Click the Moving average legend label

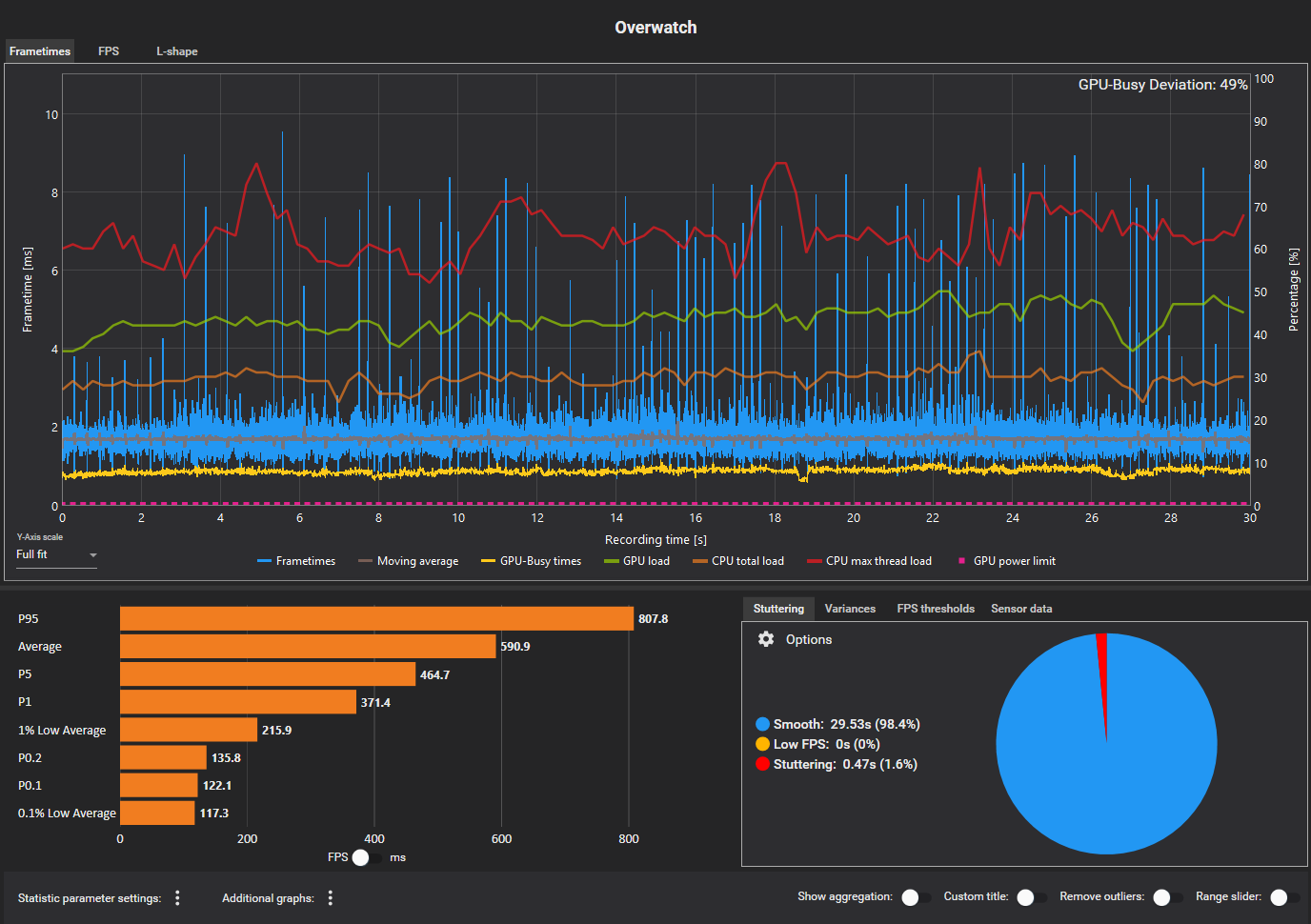coord(417,561)
